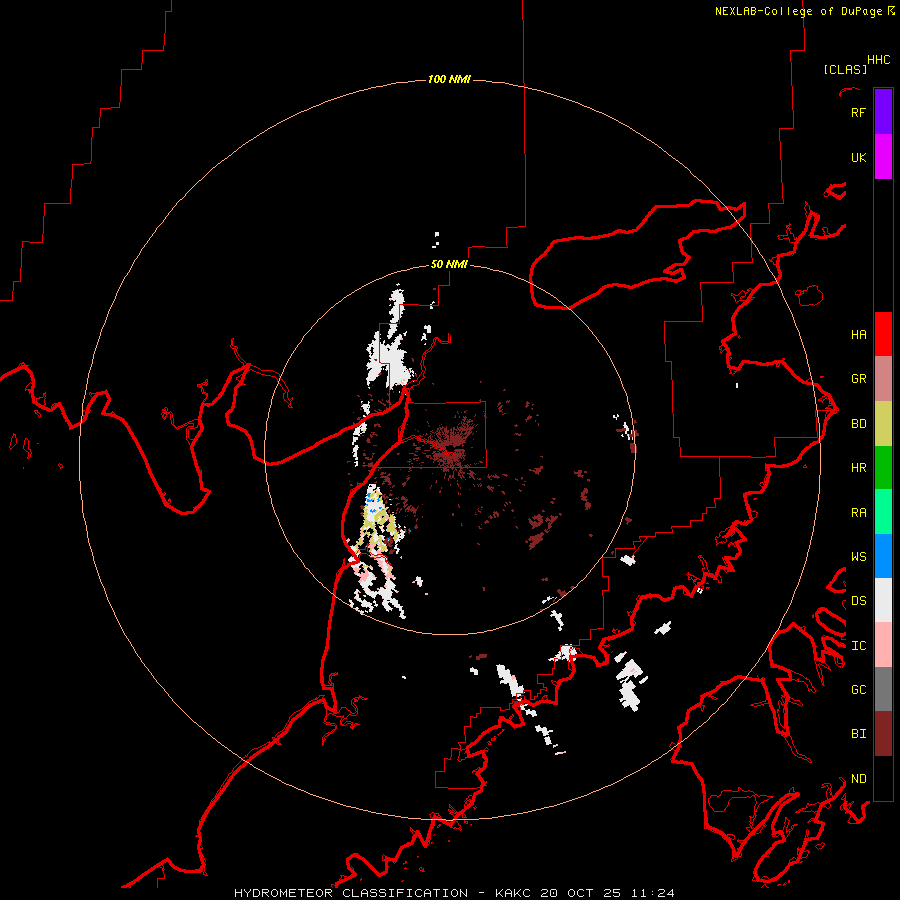Click the light pink IC legend swatch
Image resolution: width=900 pixels, height=900 pixels.
[883, 645]
